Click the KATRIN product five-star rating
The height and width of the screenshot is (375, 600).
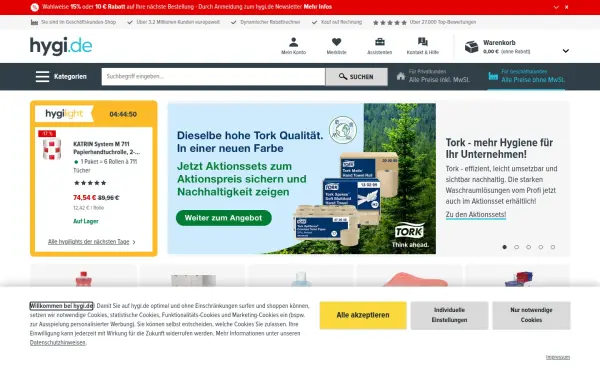click(90, 183)
